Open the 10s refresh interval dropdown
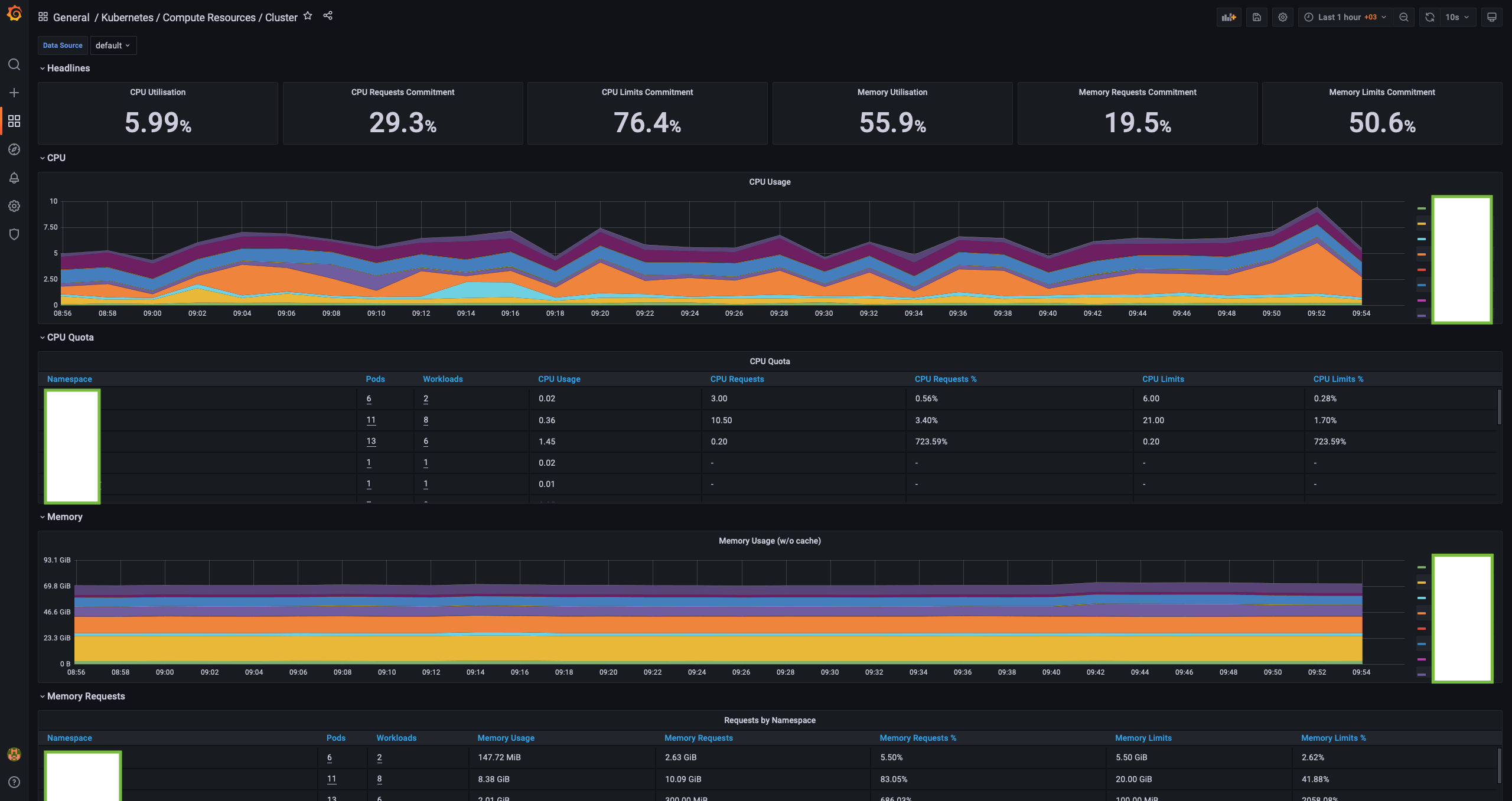This screenshot has width=1512, height=801. 1458,17
